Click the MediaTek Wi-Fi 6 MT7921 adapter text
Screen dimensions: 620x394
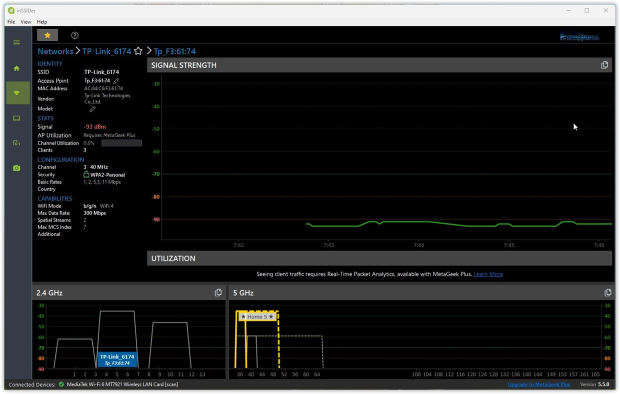(122, 384)
